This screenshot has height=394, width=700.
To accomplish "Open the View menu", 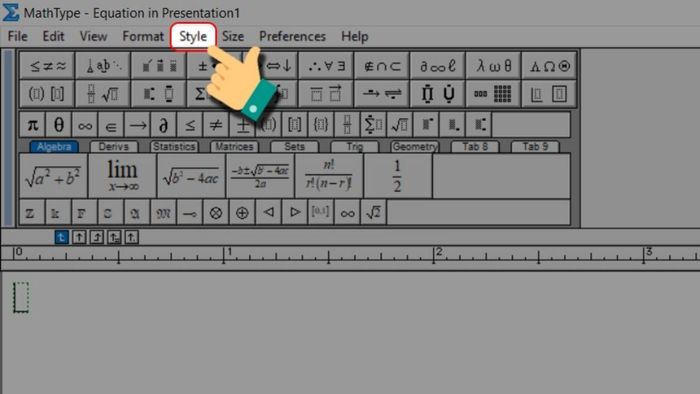I will [93, 36].
